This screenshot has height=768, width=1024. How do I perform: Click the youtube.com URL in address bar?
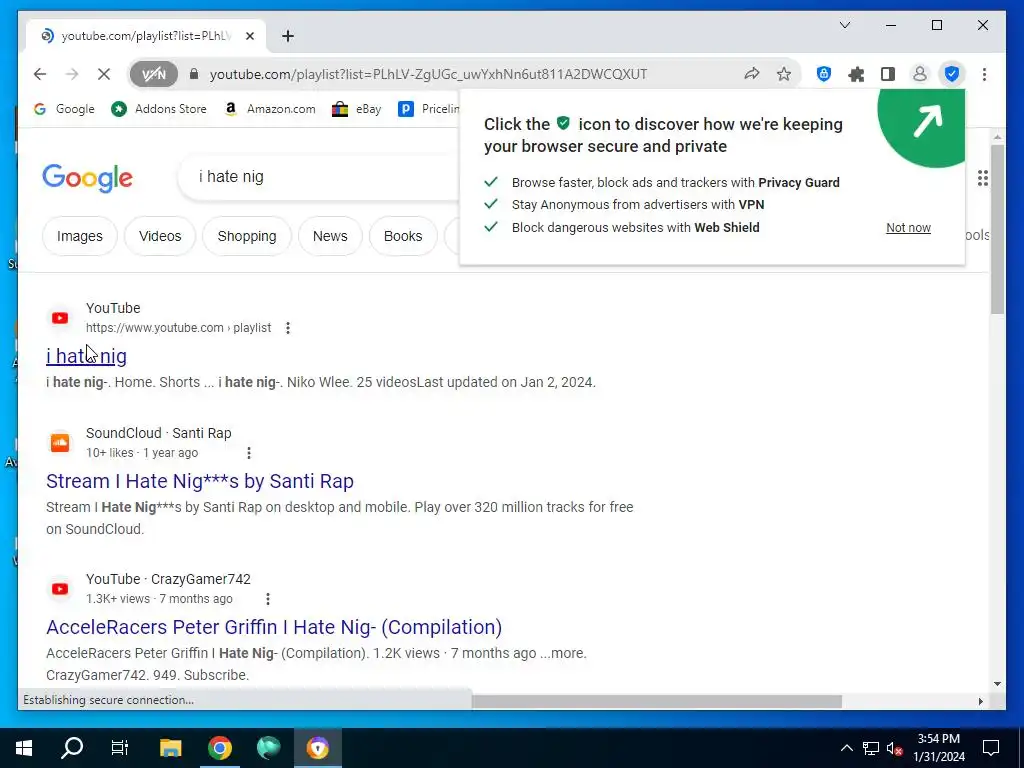pyautogui.click(x=428, y=74)
